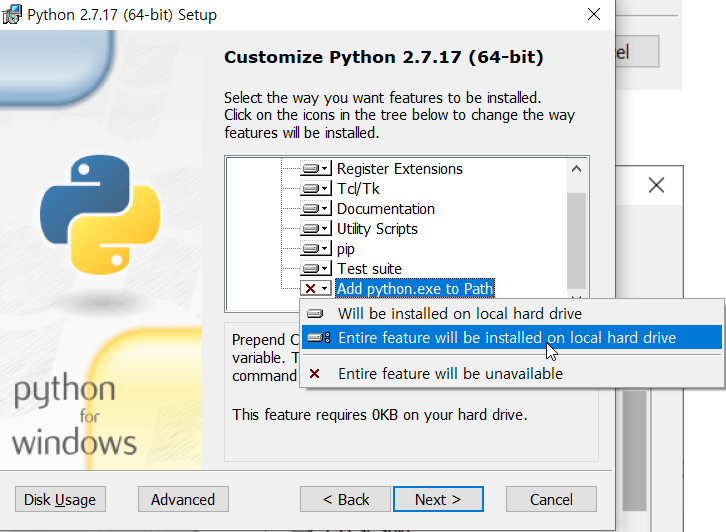The width and height of the screenshot is (726, 532).
Task: Open the Tcl/Tk feature dropdown icon
Action: (x=316, y=188)
